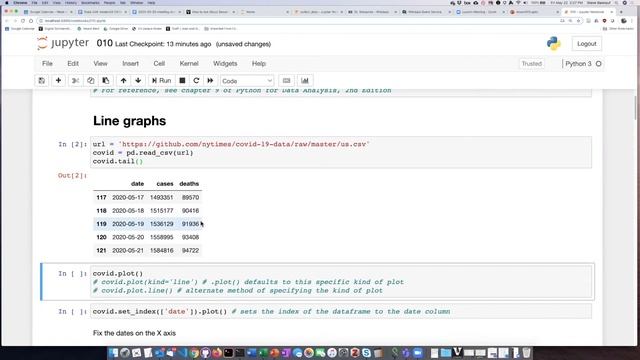Select the covid.plot() code cell
This screenshot has height=360, width=640.
coord(341,282)
